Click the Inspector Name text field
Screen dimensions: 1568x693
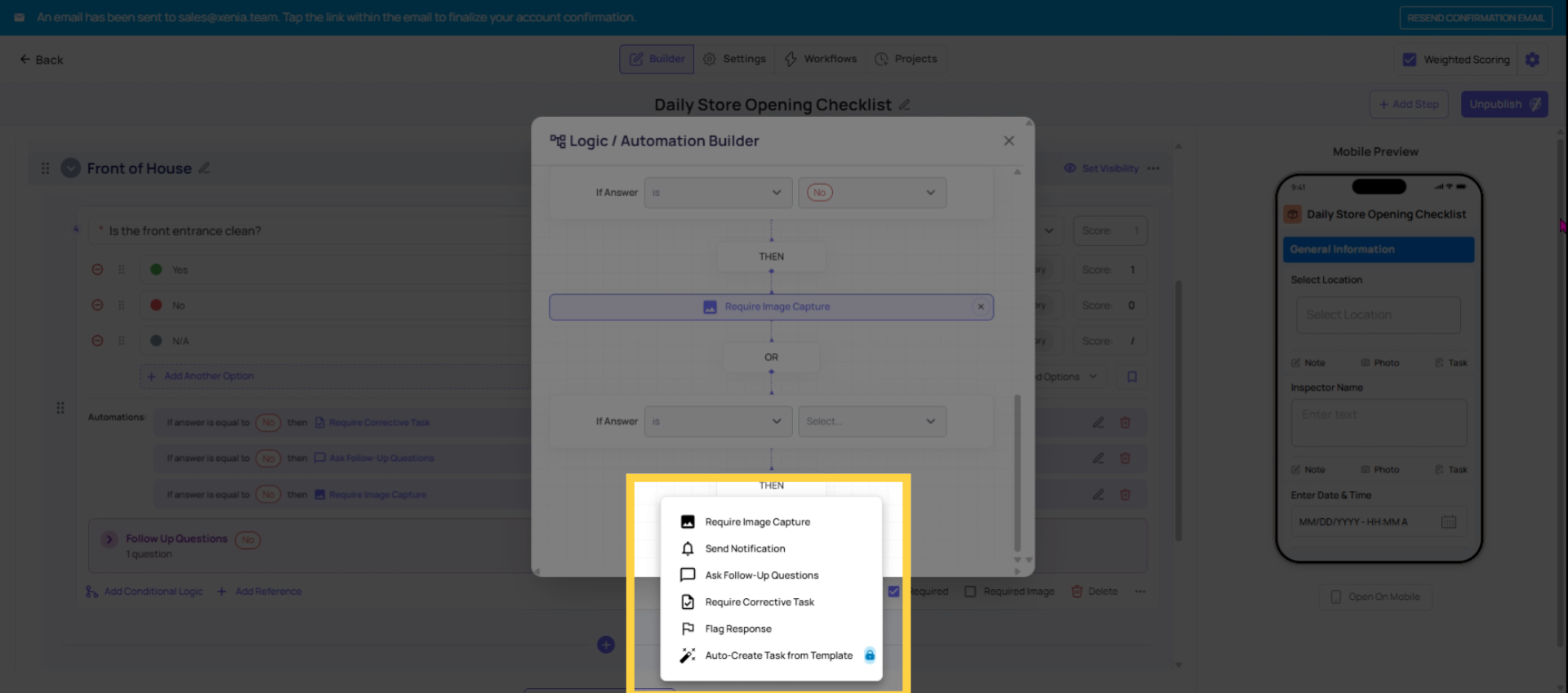point(1379,423)
